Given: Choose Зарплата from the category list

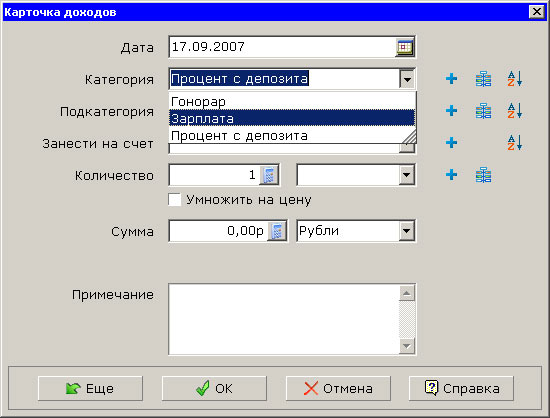Looking at the screenshot, I should pyautogui.click(x=292, y=119).
